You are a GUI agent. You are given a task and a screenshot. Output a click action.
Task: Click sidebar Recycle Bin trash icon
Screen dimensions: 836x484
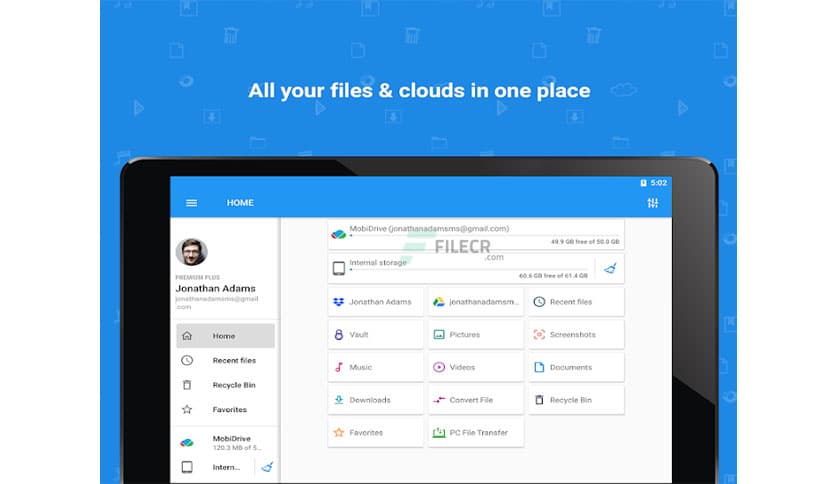click(x=187, y=385)
